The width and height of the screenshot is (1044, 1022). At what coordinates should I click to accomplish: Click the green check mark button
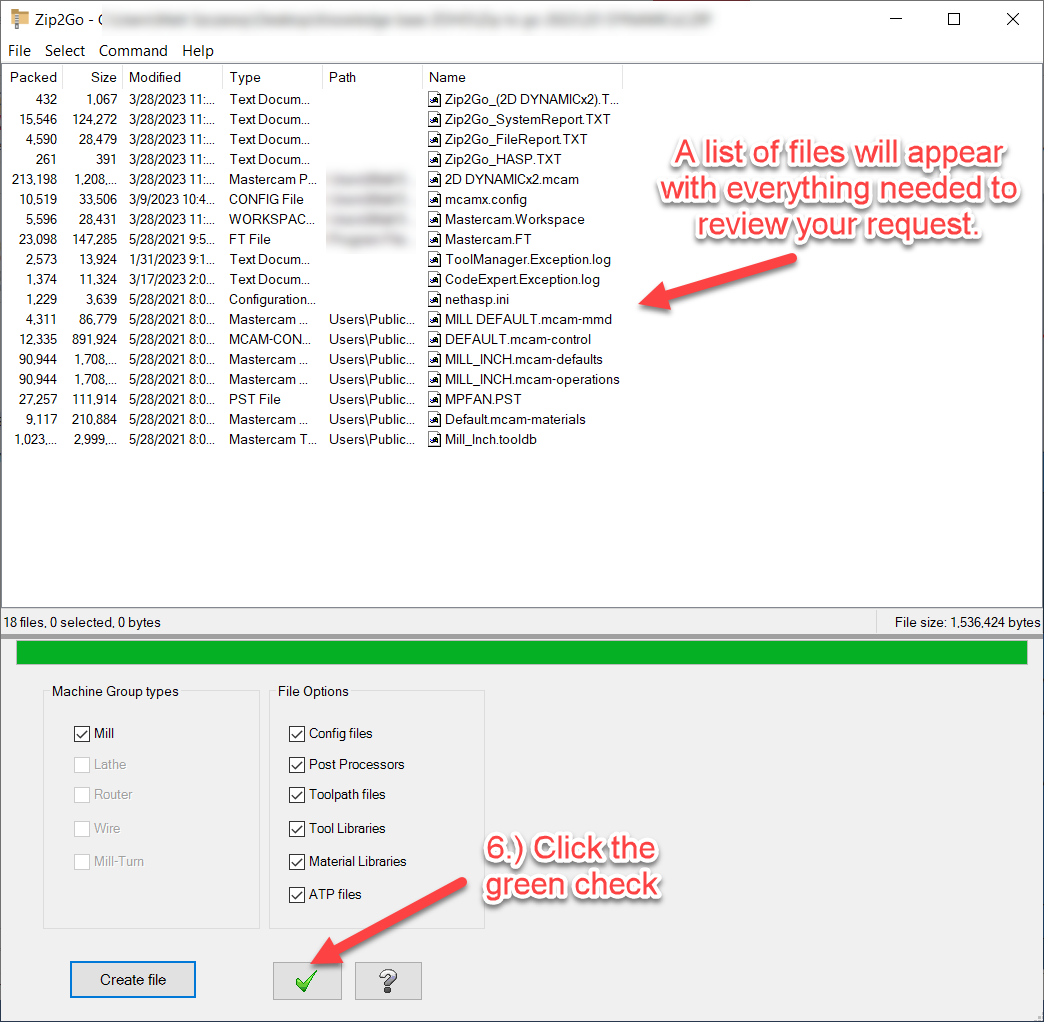[x=307, y=980]
